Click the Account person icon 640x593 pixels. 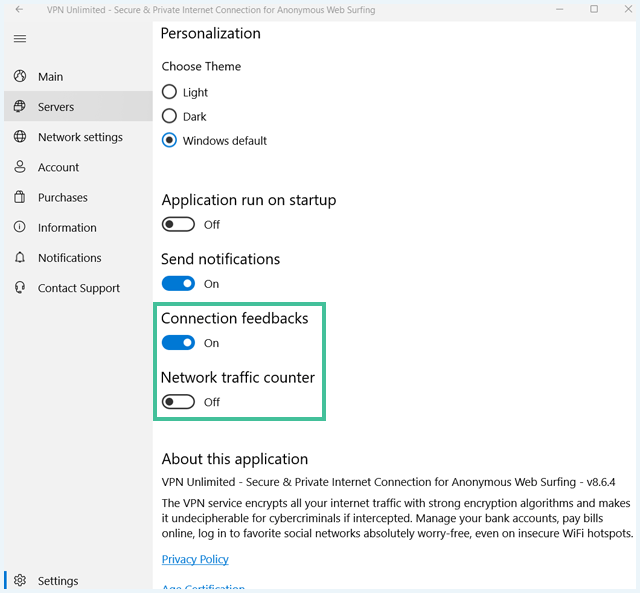20,167
